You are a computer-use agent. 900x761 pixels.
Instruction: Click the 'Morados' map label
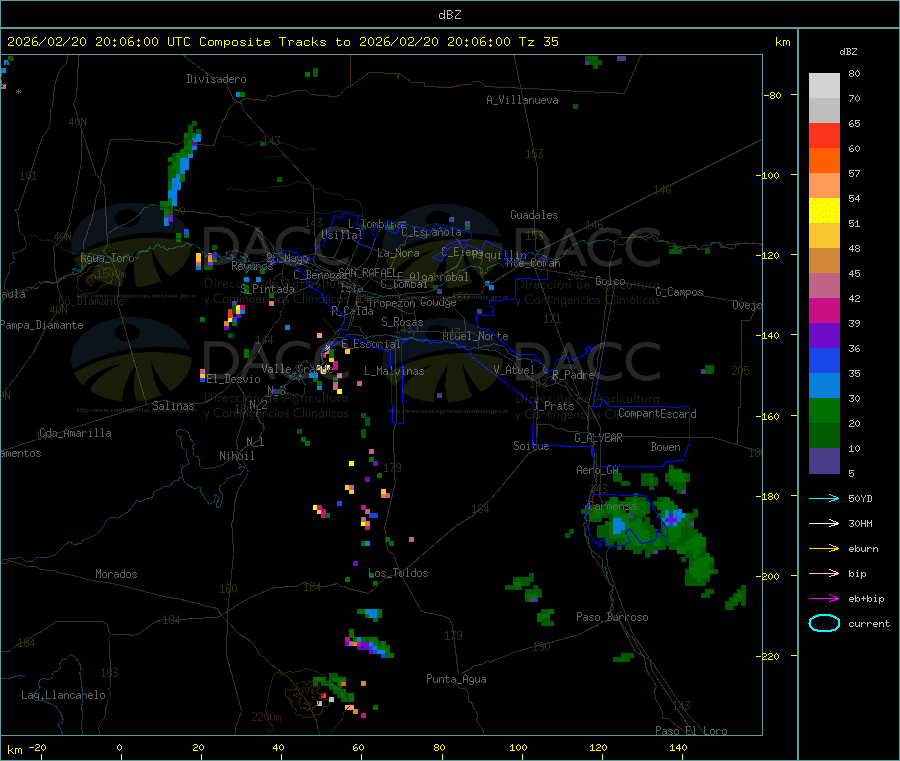point(116,574)
